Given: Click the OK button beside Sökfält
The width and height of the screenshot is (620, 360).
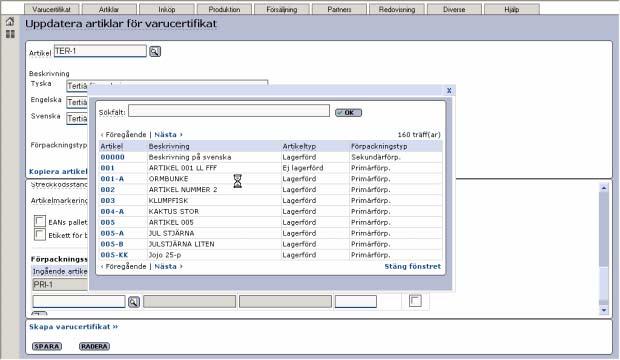Looking at the screenshot, I should tap(348, 112).
